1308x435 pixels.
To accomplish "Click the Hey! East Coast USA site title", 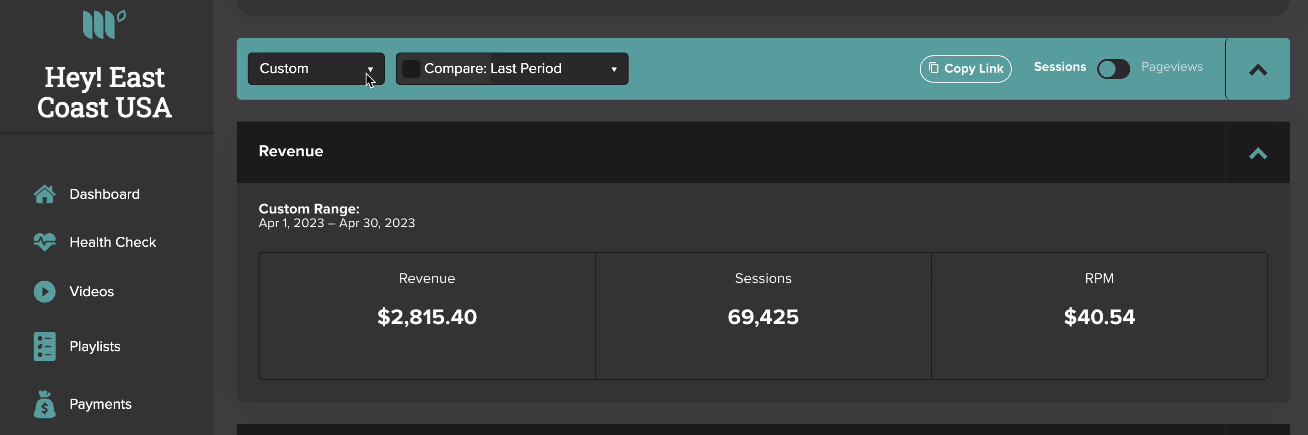I will coord(105,92).
